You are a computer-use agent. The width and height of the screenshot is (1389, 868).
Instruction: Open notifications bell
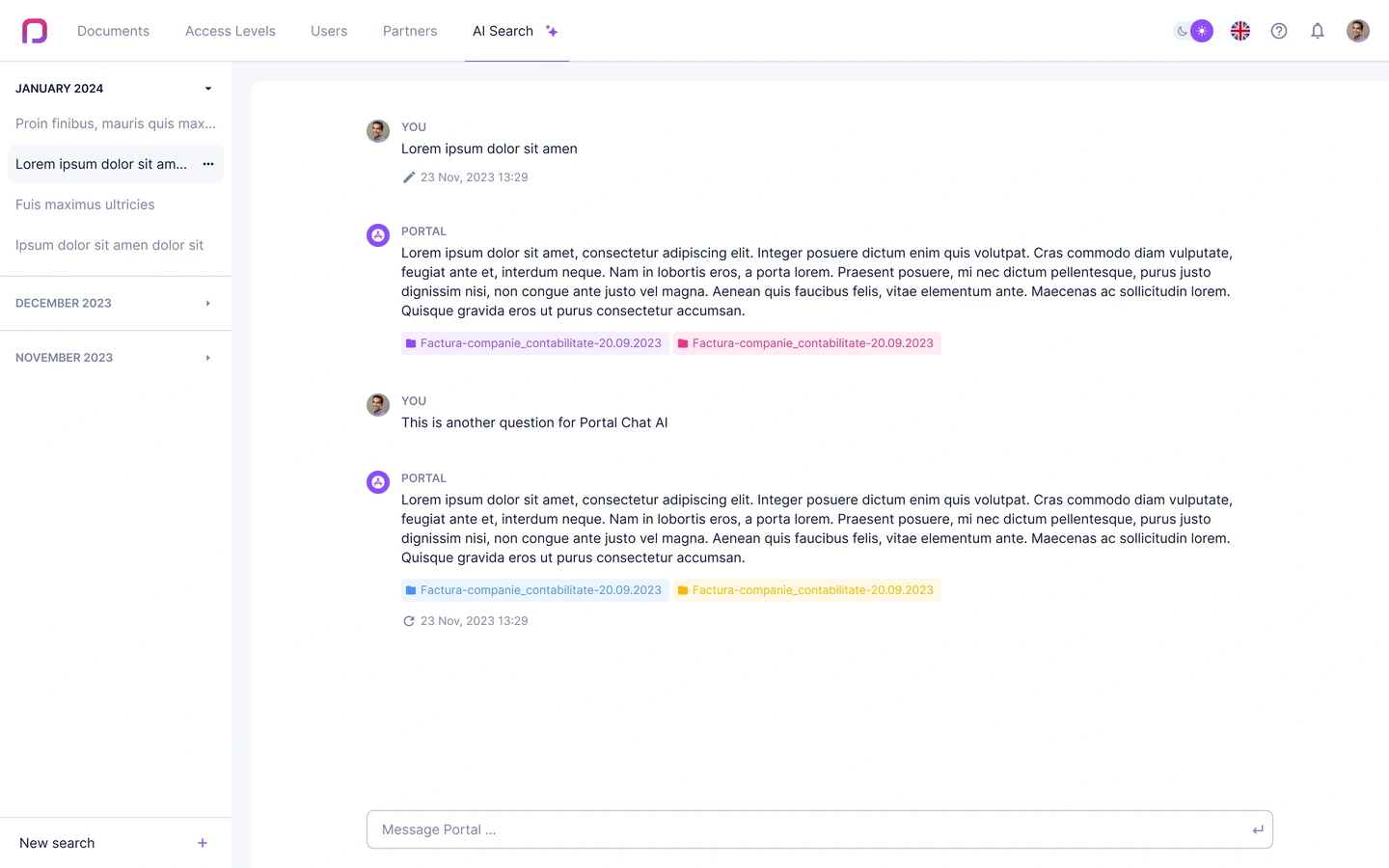pos(1318,31)
